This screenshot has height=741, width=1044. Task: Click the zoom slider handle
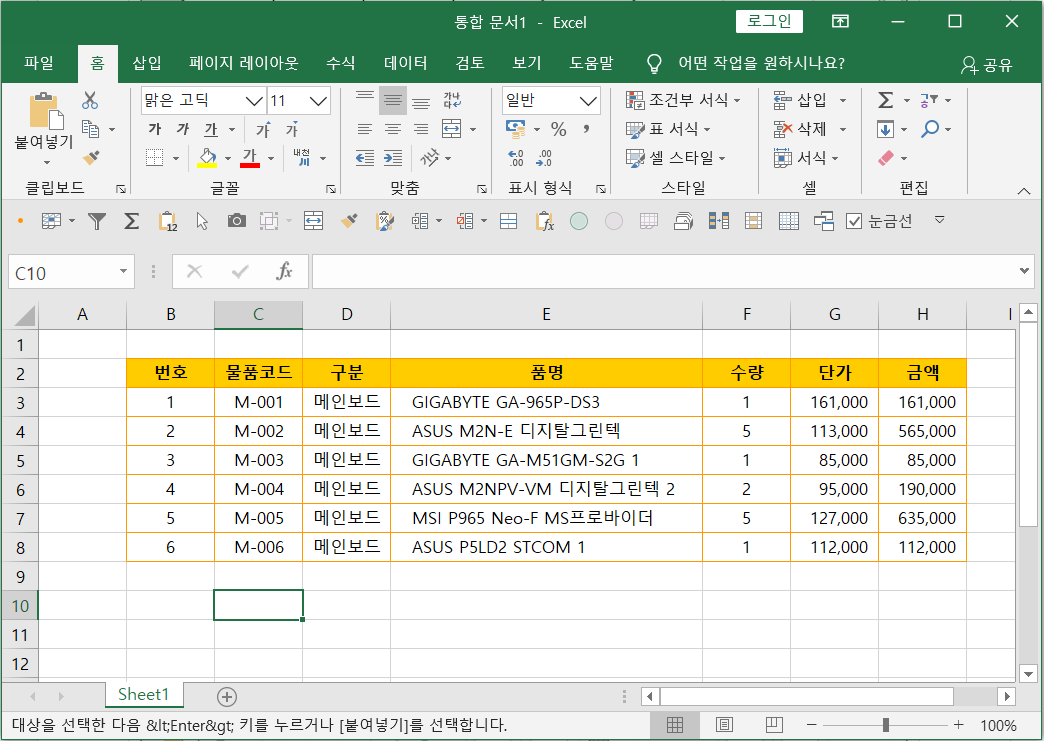[x=886, y=725]
